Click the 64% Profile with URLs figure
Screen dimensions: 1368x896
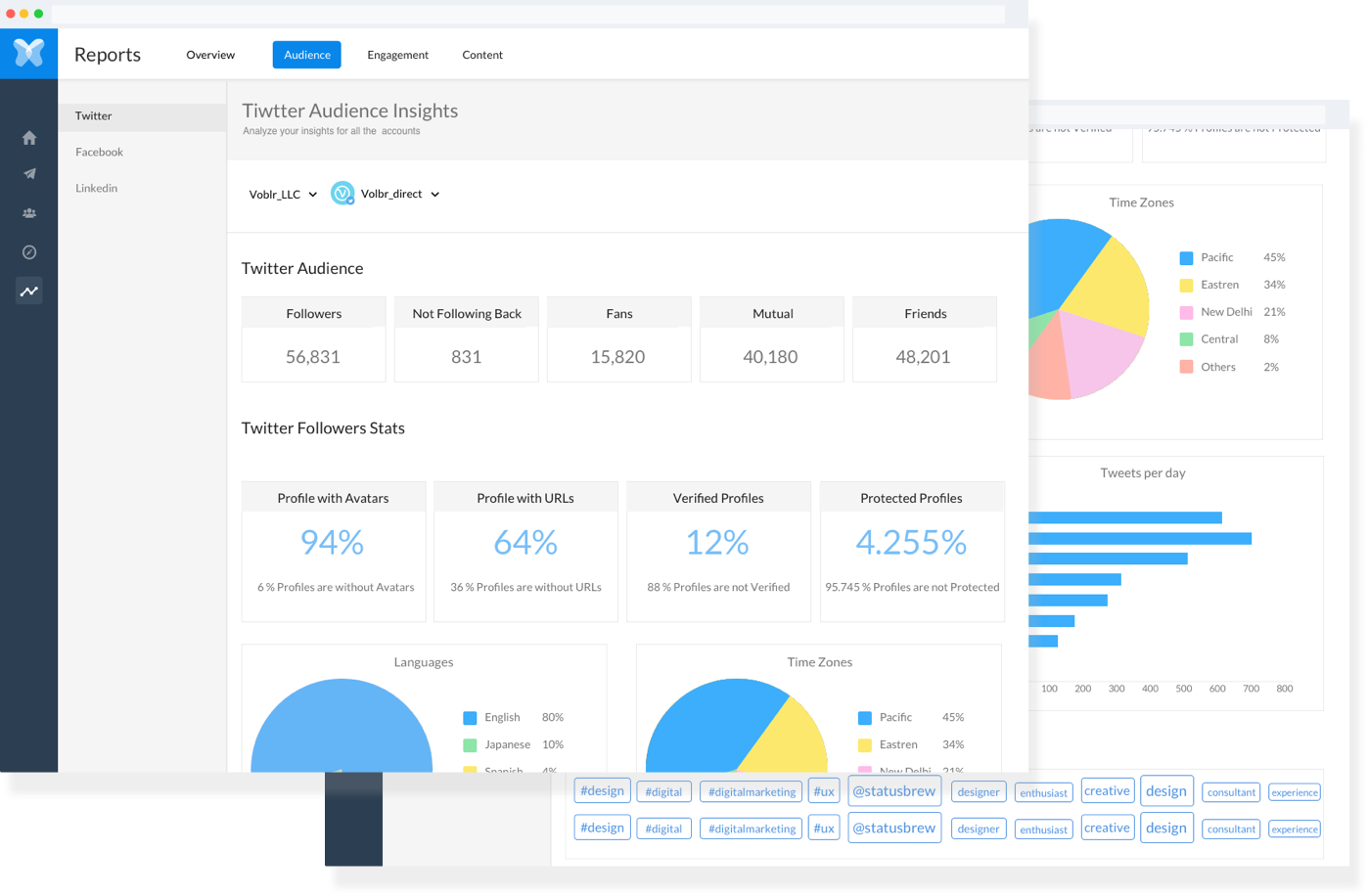pos(525,542)
